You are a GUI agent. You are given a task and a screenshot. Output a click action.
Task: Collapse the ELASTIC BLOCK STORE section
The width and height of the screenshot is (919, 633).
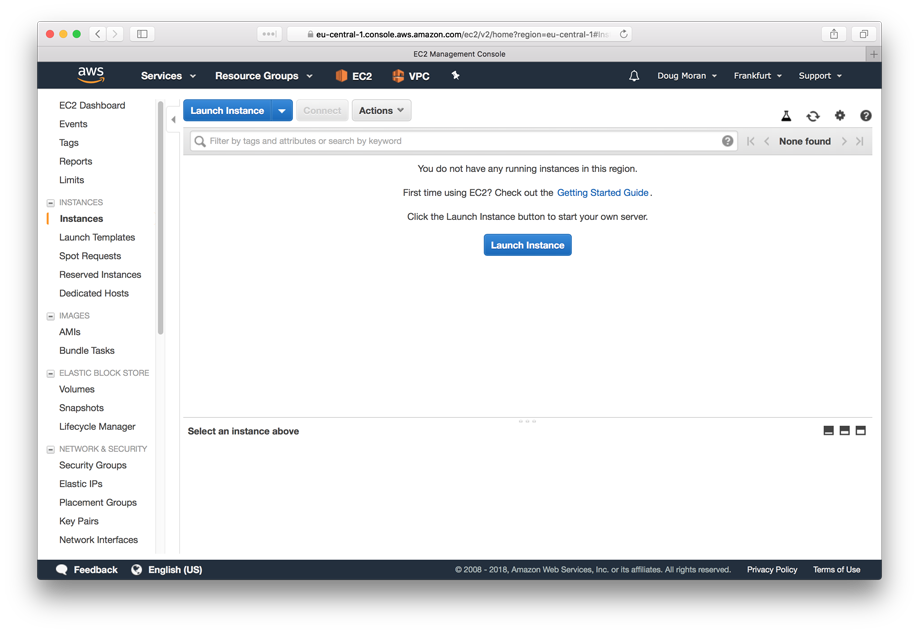click(x=50, y=373)
